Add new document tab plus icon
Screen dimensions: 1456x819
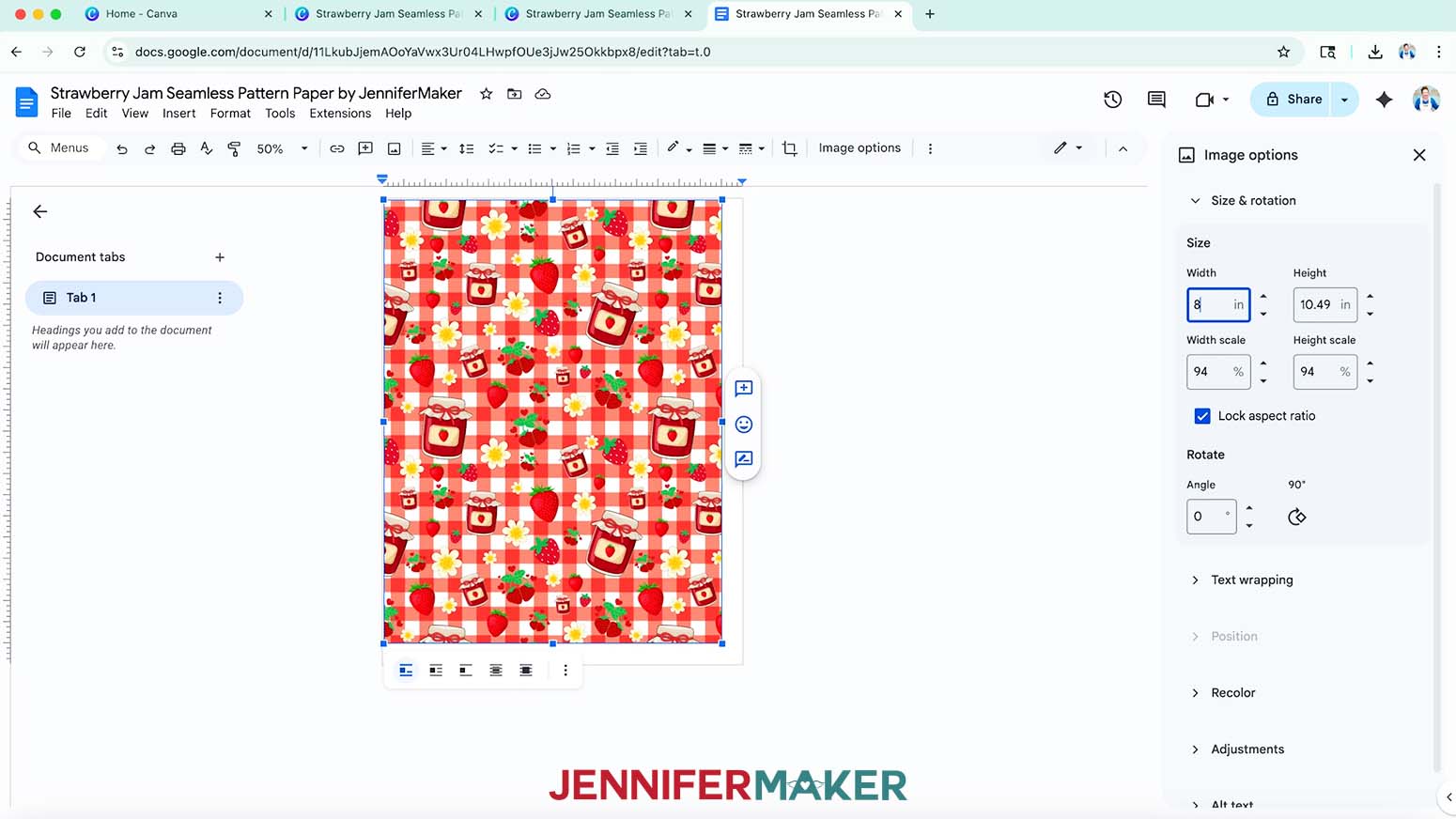click(220, 257)
